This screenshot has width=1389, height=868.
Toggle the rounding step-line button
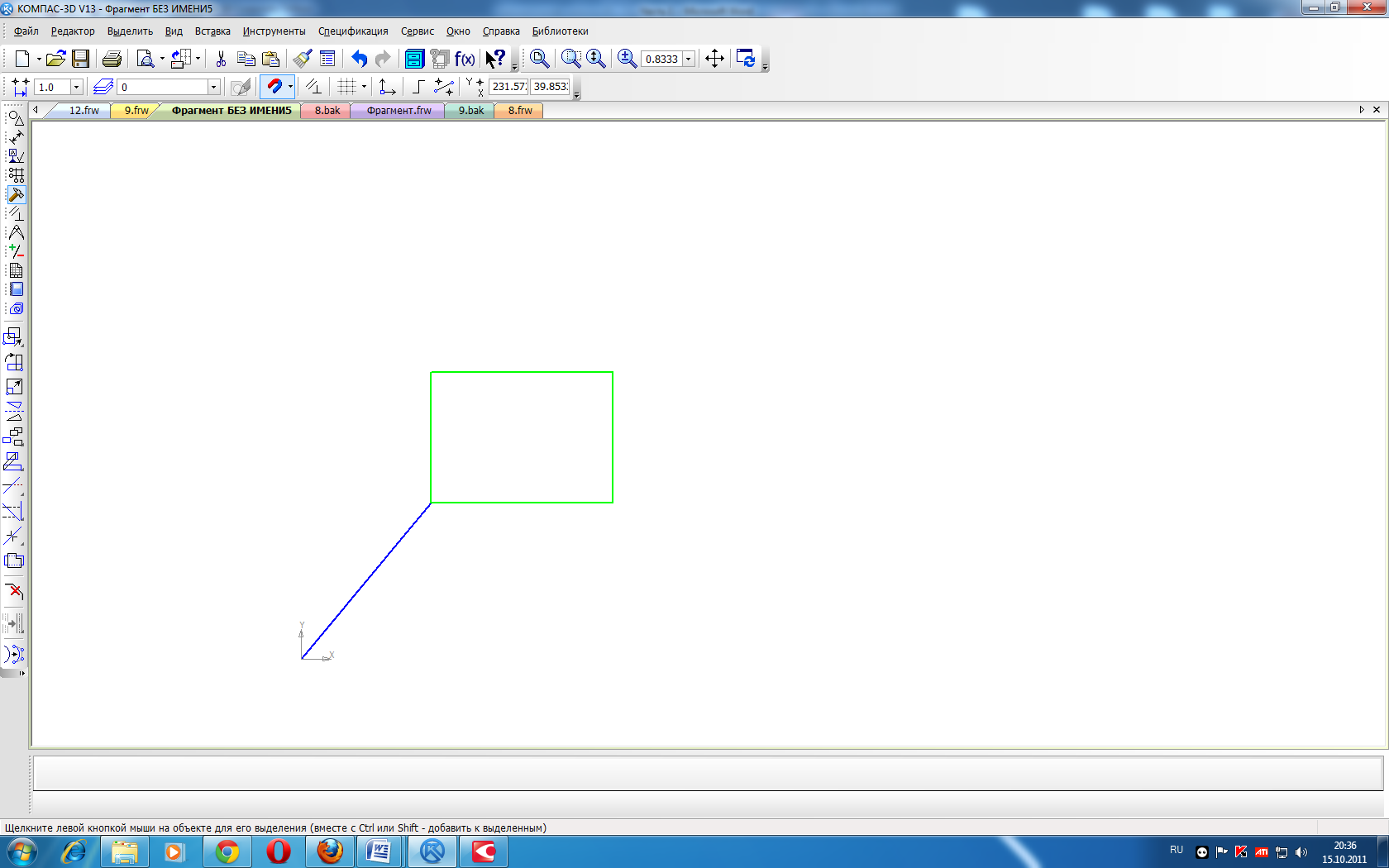click(x=418, y=86)
